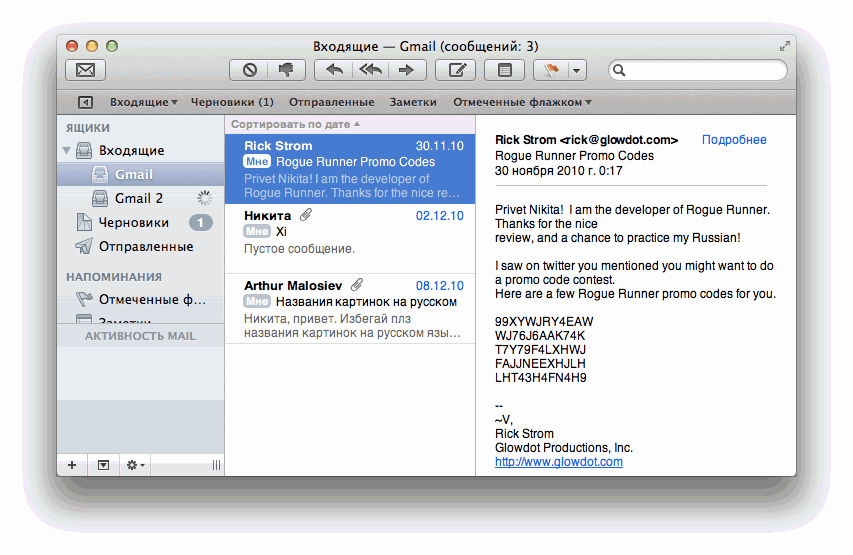
Task: Open the gear action menu
Action: (135, 465)
